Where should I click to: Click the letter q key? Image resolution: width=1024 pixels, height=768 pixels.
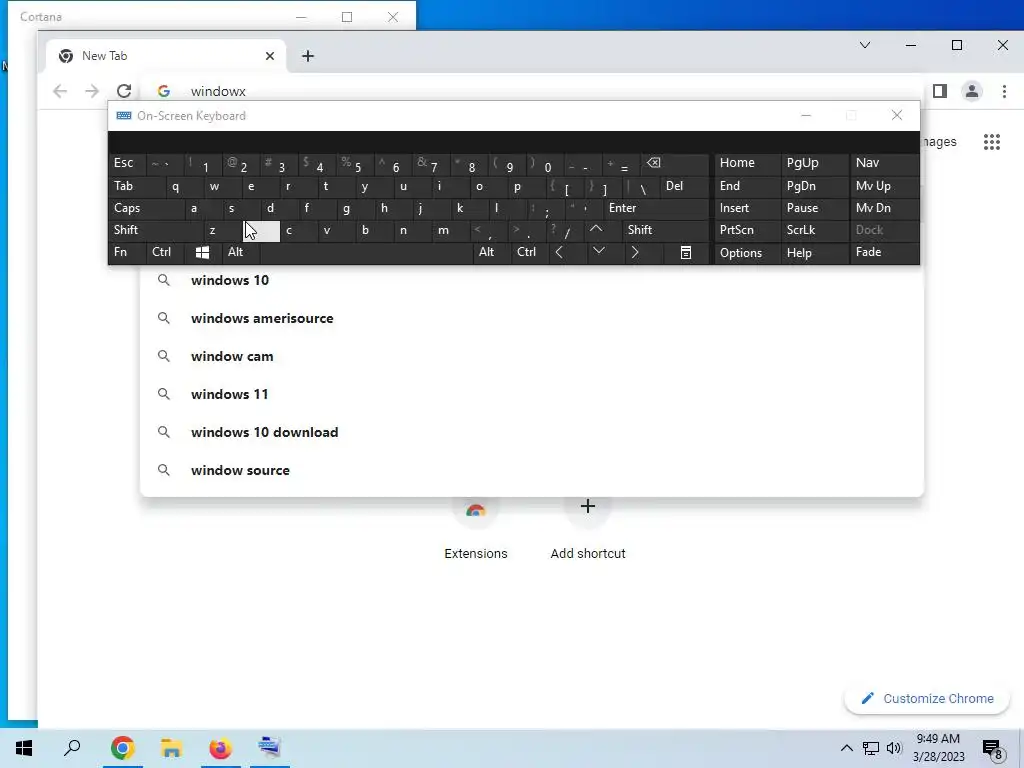pyautogui.click(x=184, y=185)
